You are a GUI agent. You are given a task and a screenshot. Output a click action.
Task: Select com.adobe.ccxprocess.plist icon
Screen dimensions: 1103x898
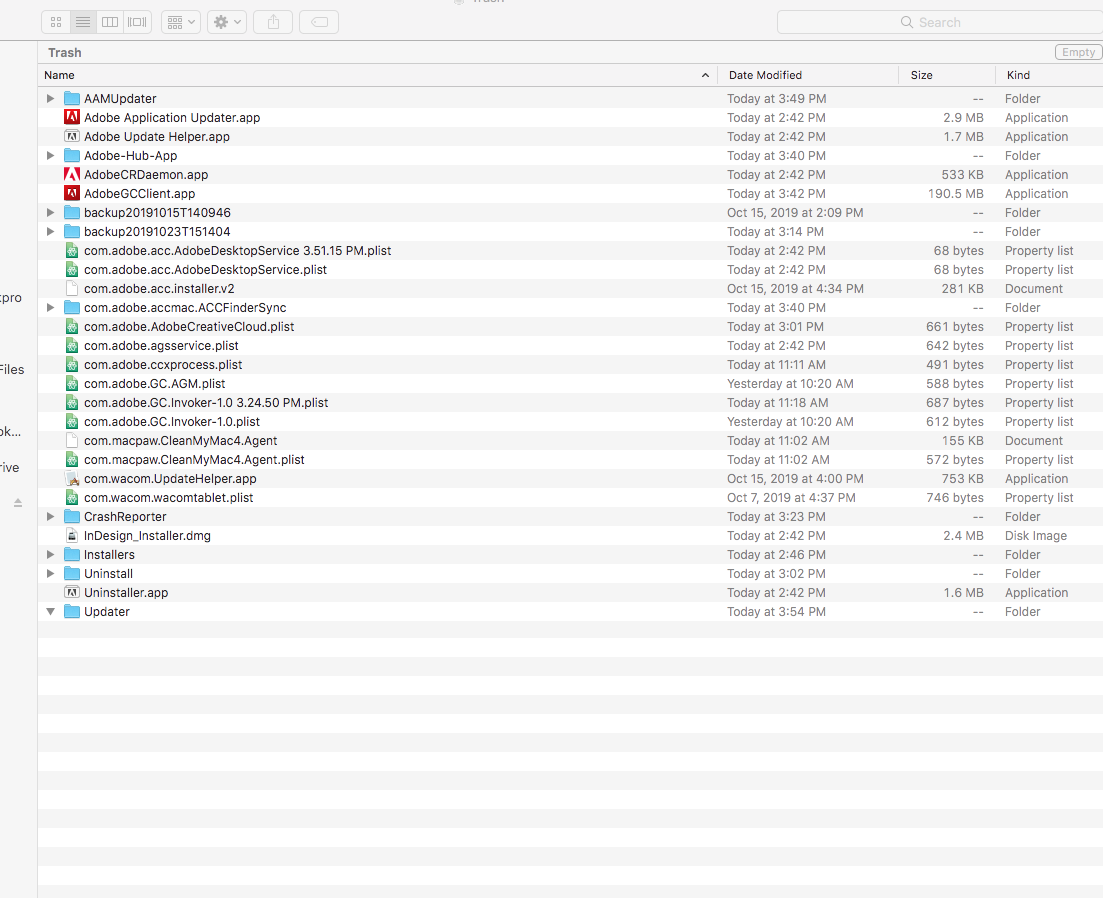tap(72, 364)
